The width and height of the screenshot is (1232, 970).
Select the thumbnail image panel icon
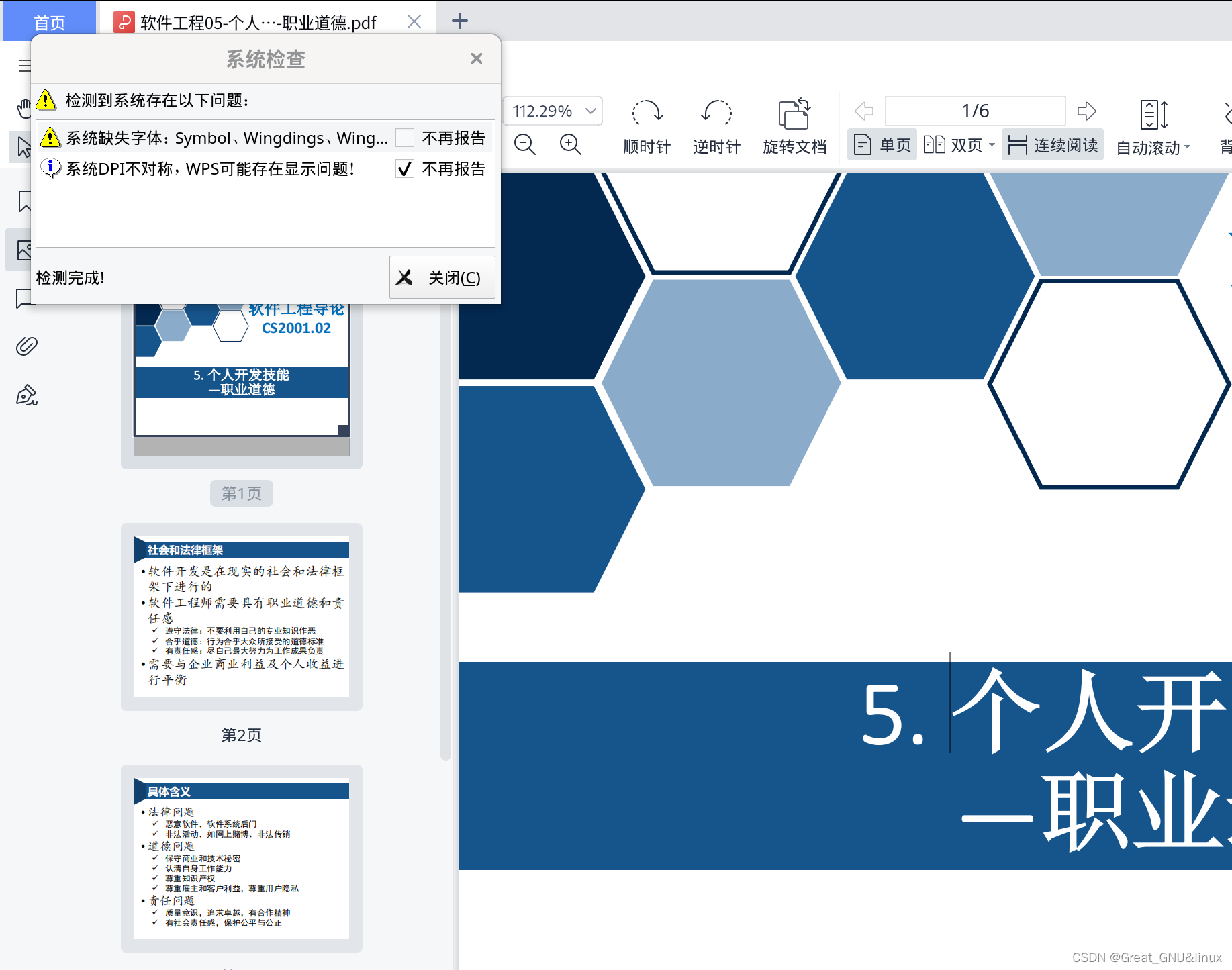tap(24, 250)
